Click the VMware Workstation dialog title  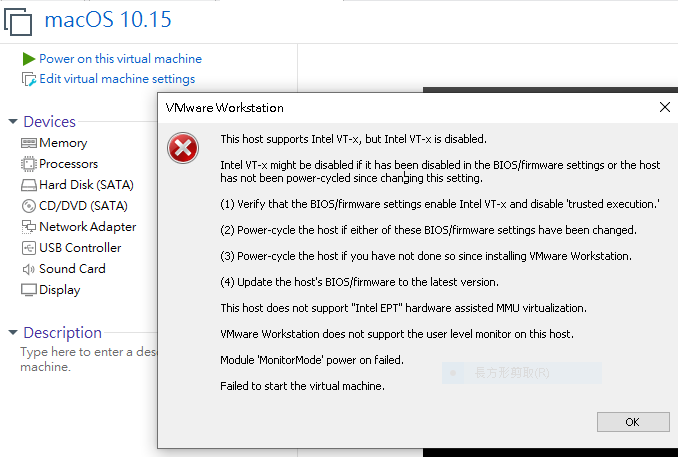[x=224, y=108]
